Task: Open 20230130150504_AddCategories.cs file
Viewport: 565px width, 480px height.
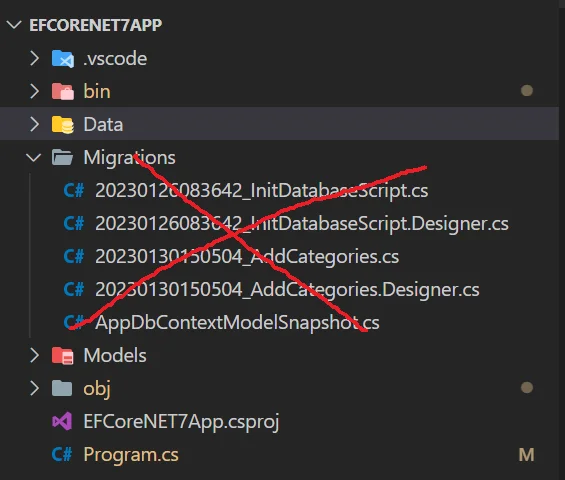Action: tap(247, 257)
